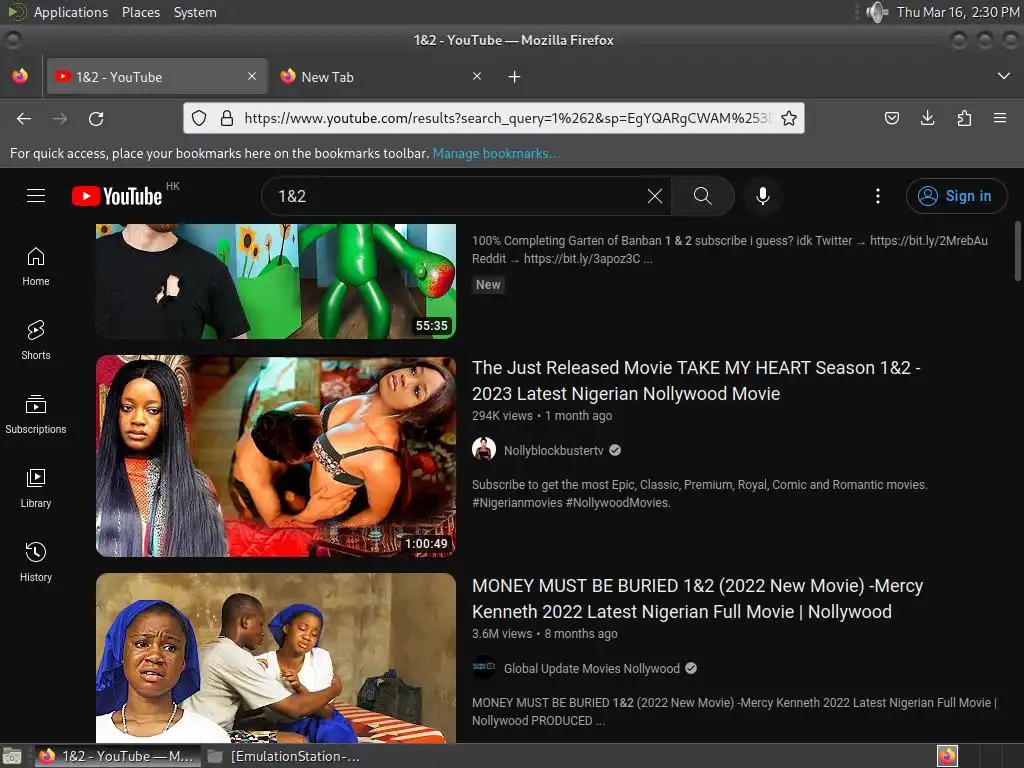Viewport: 1024px width, 768px height.
Task: Click Manage bookmarks link
Action: pyautogui.click(x=496, y=153)
